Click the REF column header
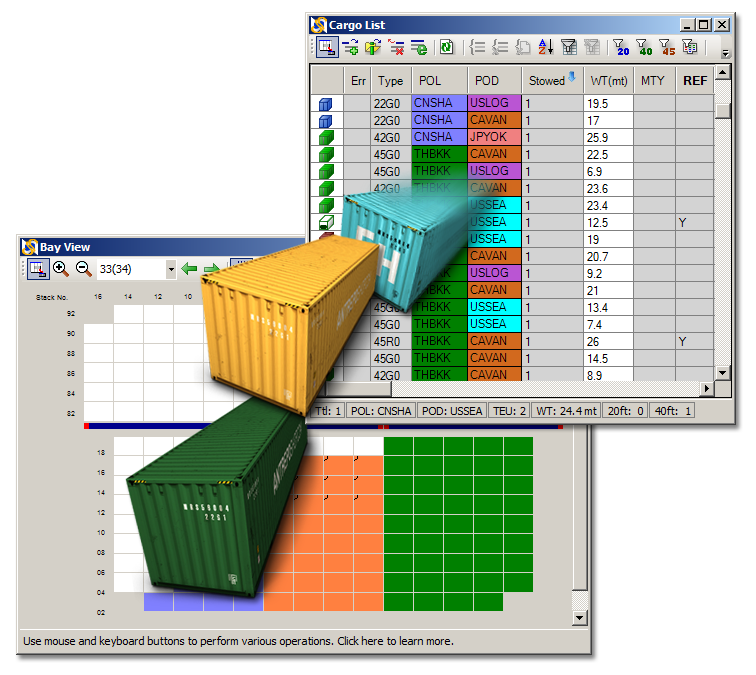The image size is (756, 675). (695, 81)
